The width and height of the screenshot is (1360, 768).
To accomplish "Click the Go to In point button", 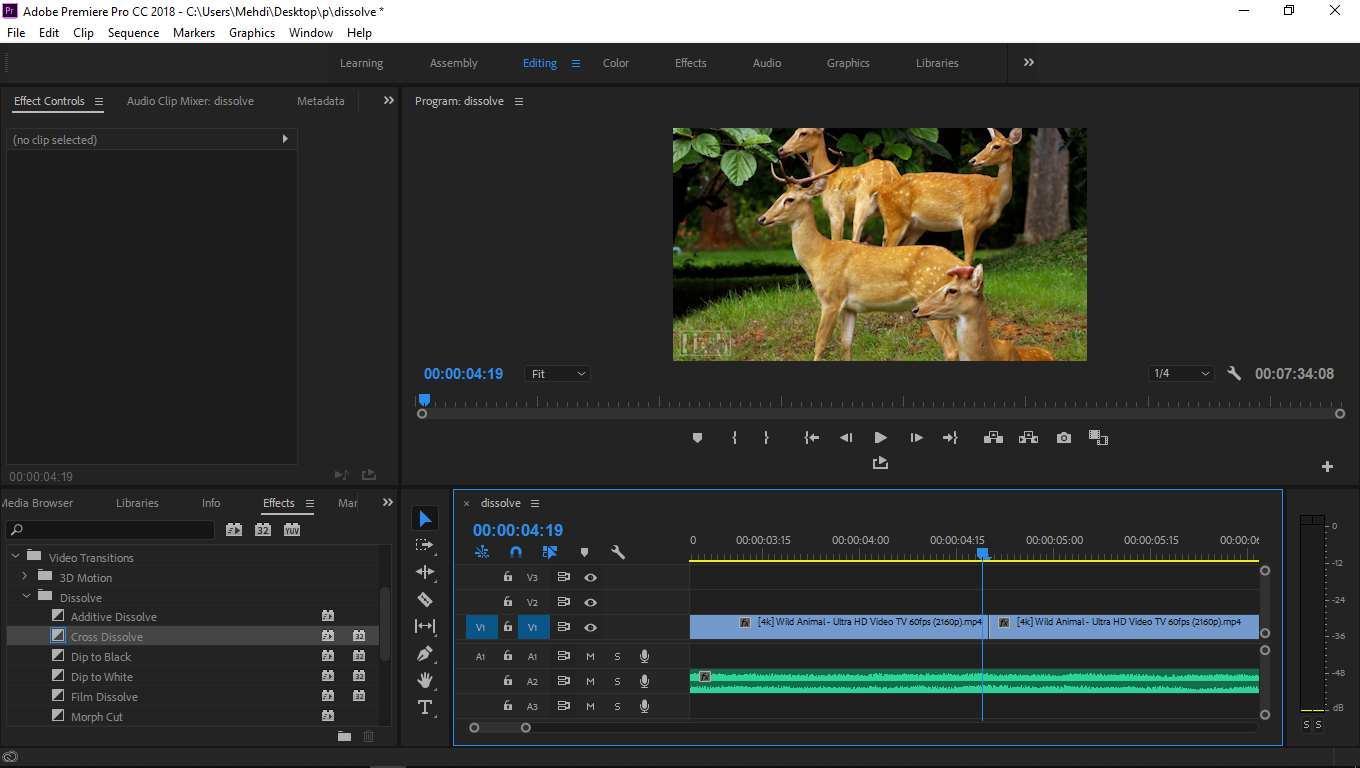I will [812, 438].
